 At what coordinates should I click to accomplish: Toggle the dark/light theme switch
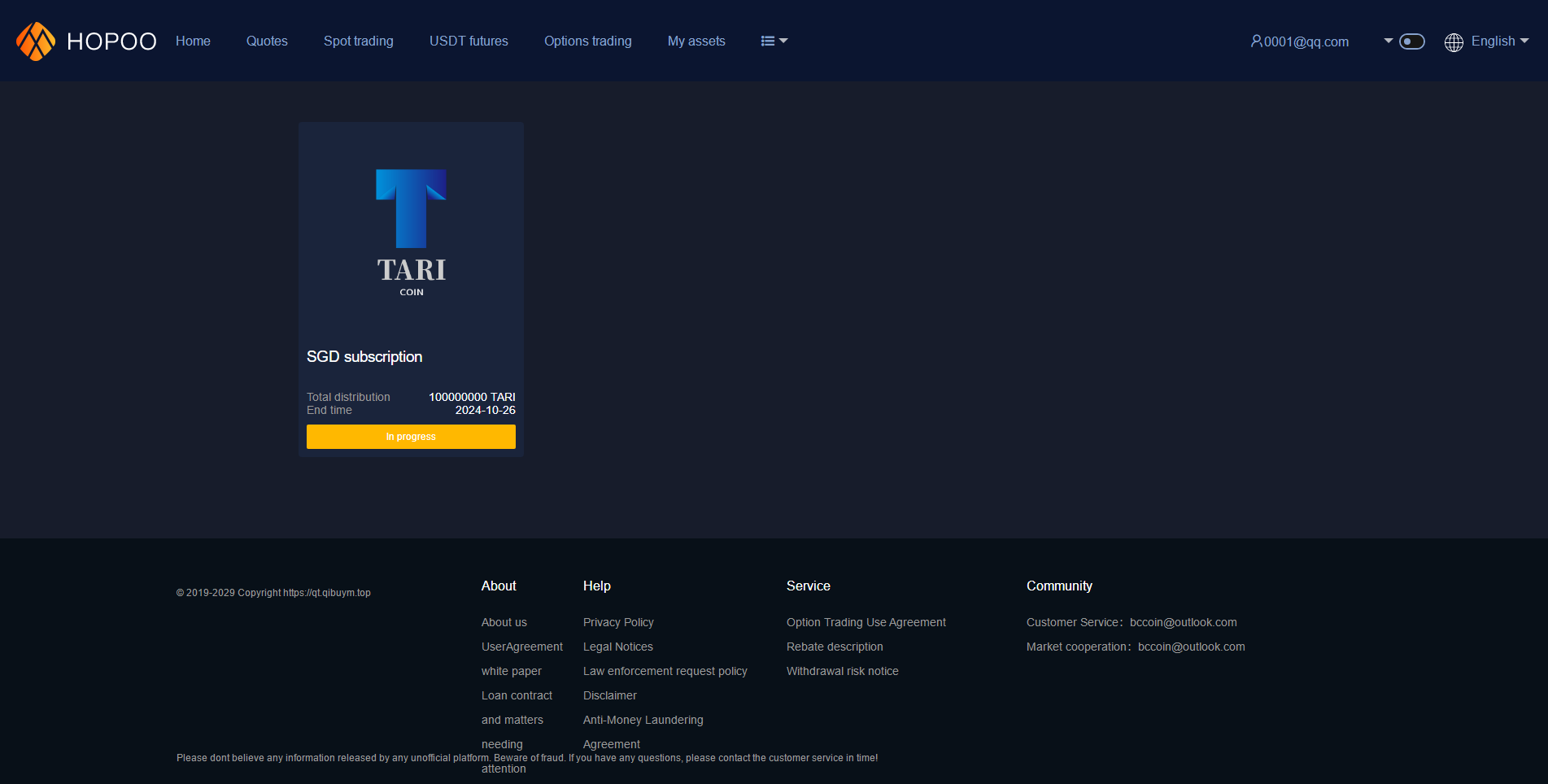click(1411, 41)
